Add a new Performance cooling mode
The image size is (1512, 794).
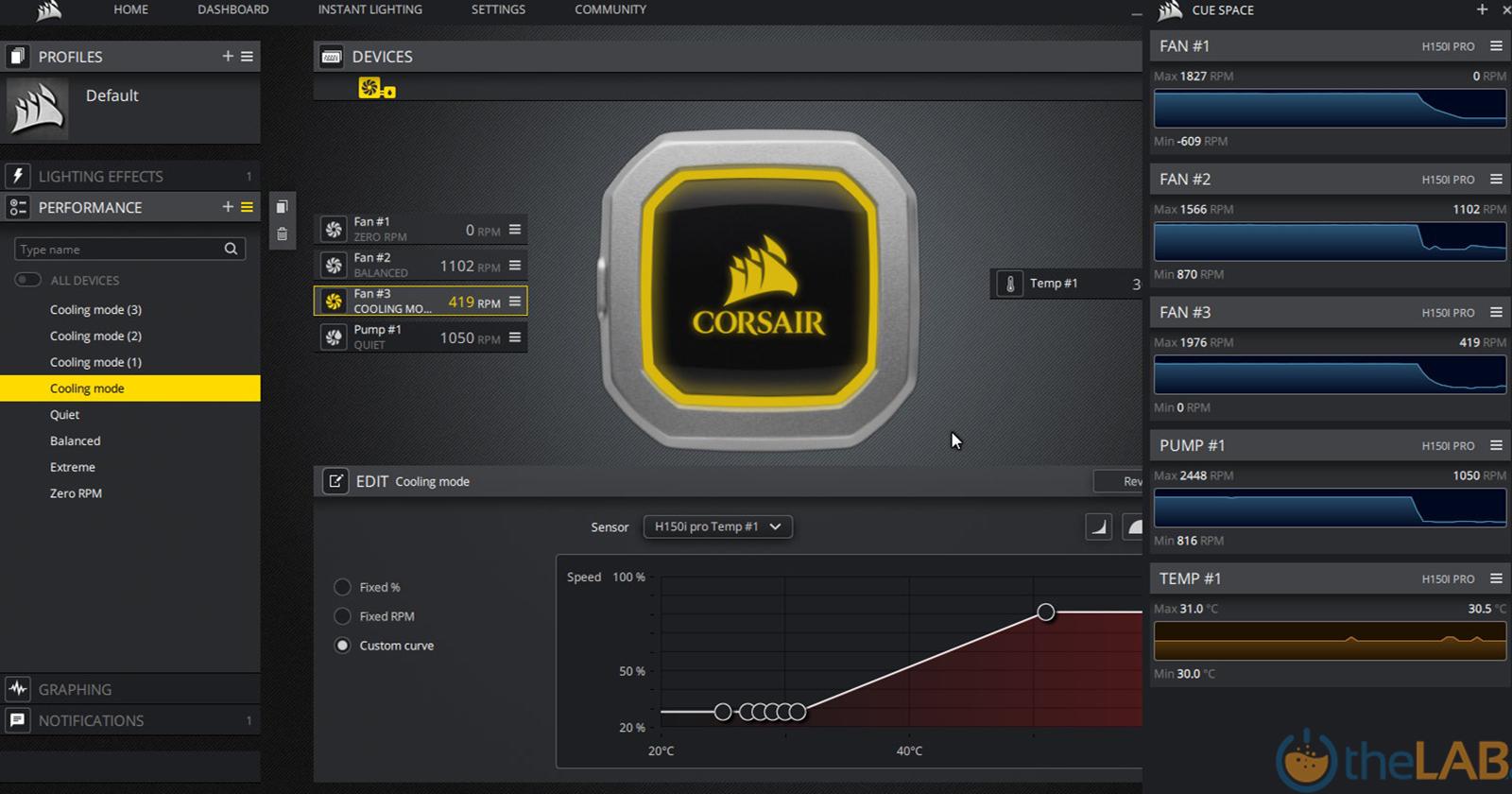pyautogui.click(x=228, y=207)
